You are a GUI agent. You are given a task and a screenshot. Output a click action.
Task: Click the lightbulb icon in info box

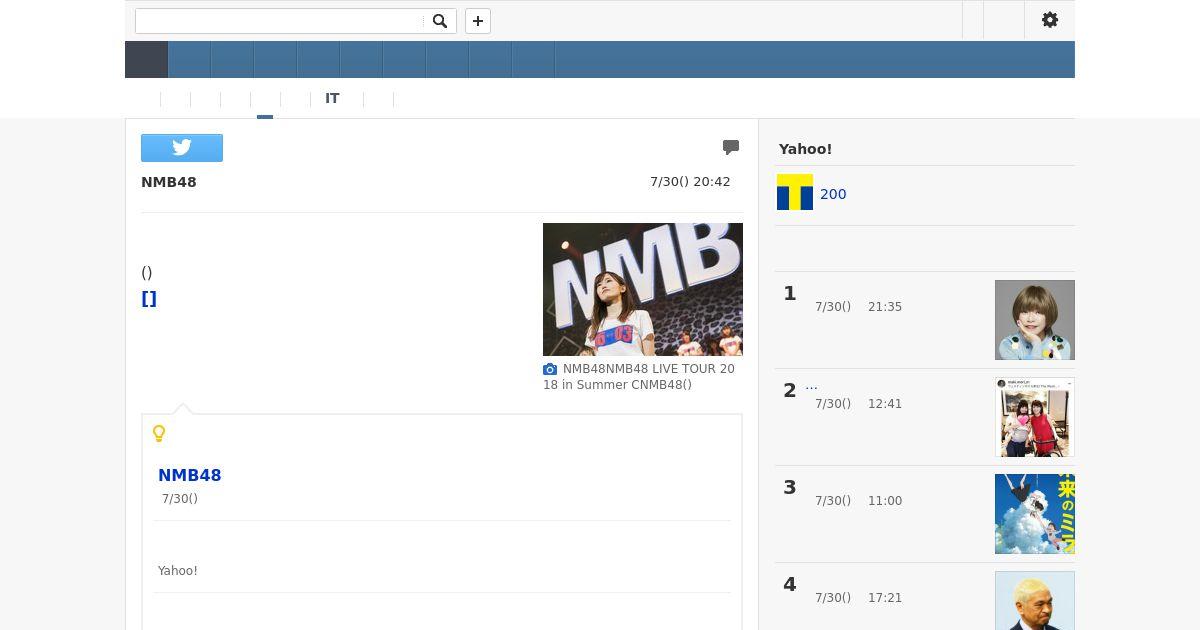click(x=159, y=433)
